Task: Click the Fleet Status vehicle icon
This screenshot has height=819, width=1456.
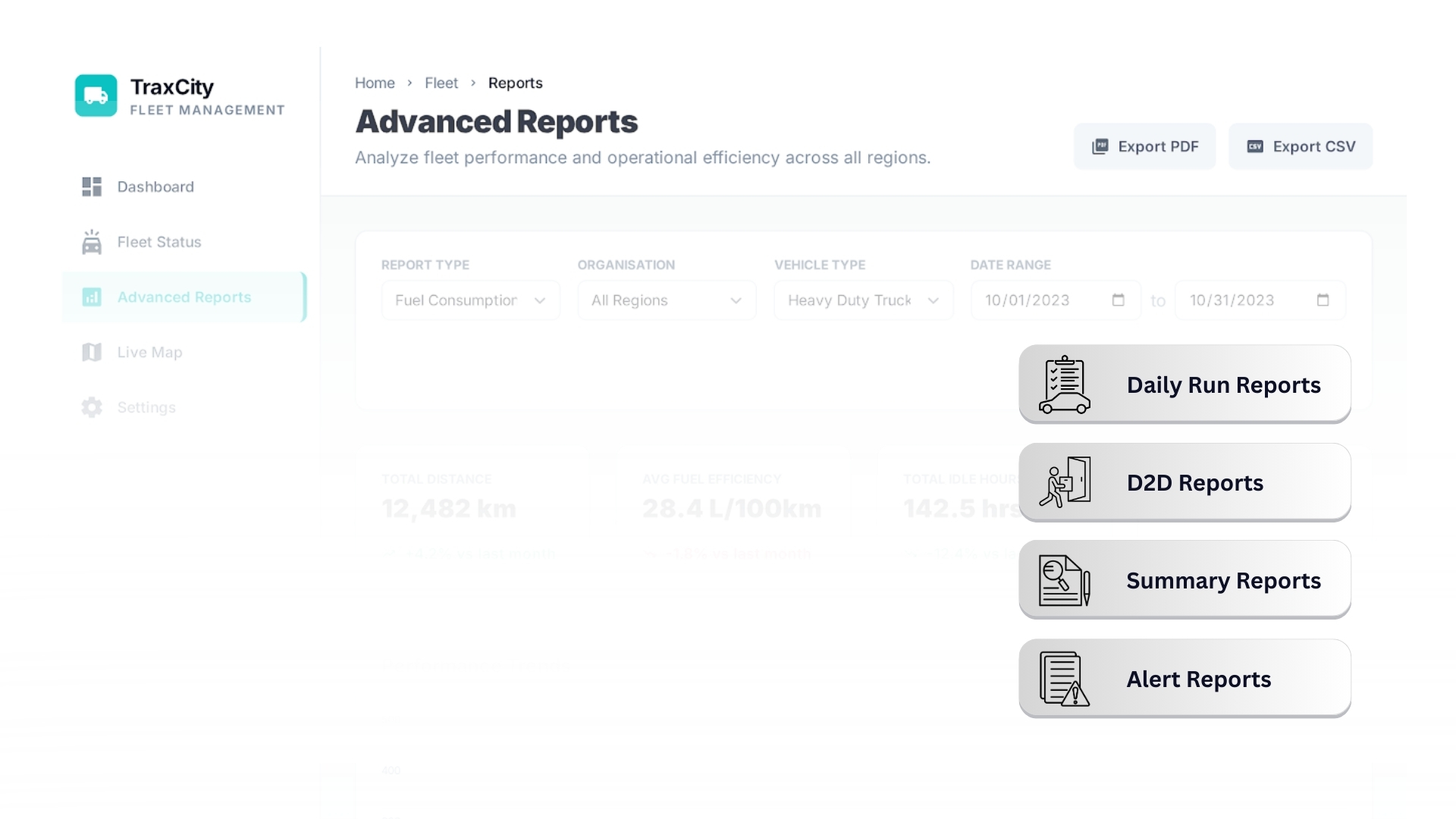Action: click(92, 242)
